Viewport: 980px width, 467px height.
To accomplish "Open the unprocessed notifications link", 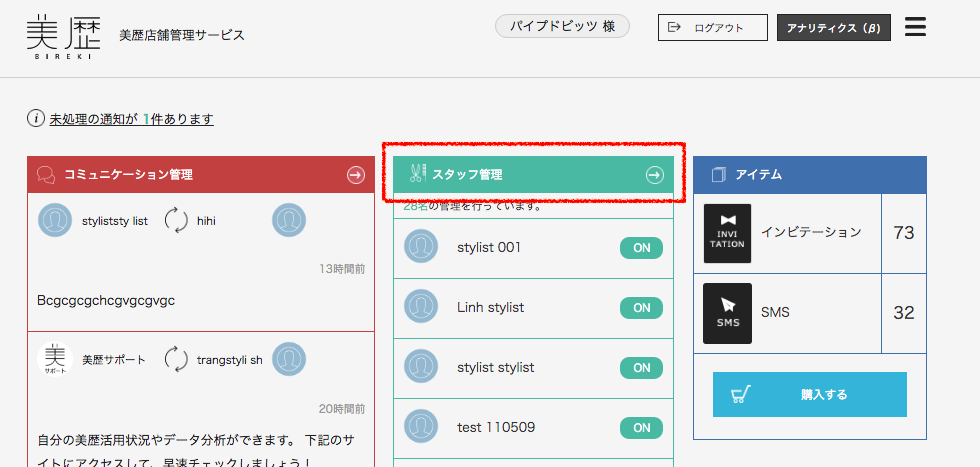I will pyautogui.click(x=131, y=119).
